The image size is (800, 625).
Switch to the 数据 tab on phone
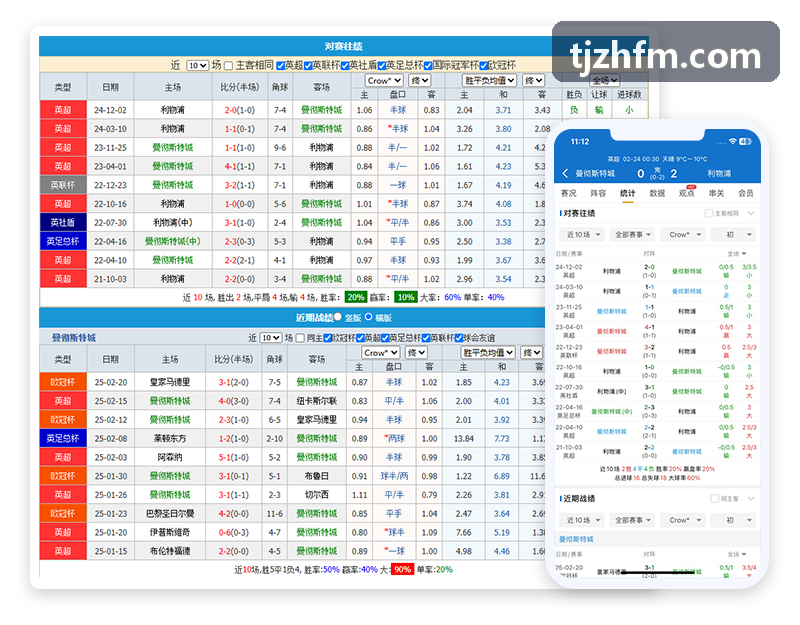[657, 193]
